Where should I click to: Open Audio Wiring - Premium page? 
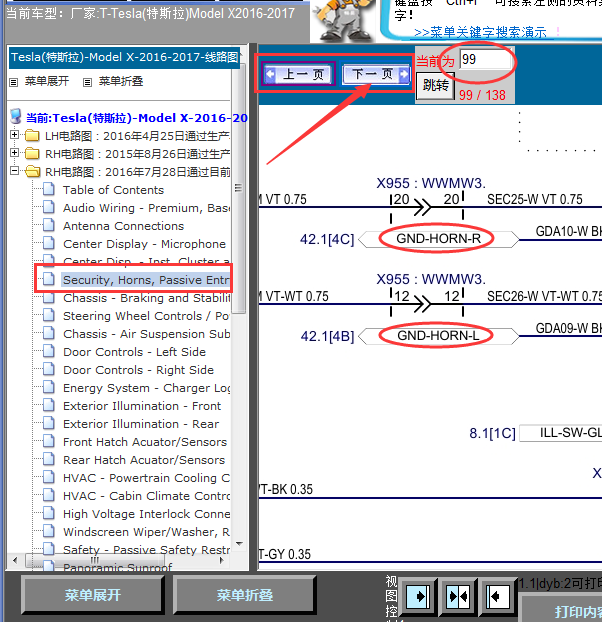coord(146,208)
